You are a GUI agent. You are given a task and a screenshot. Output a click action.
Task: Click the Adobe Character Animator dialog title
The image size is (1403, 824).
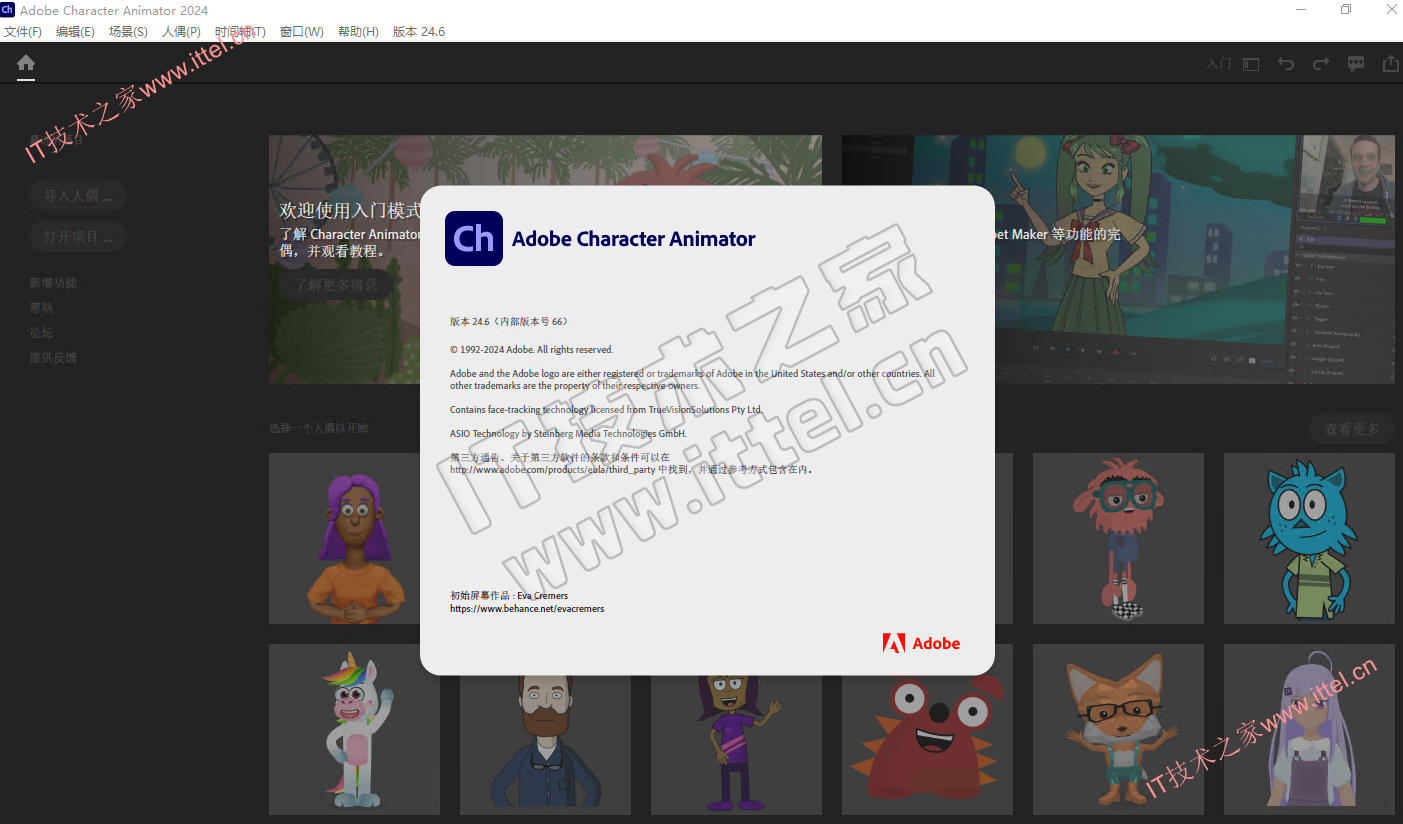pos(634,239)
